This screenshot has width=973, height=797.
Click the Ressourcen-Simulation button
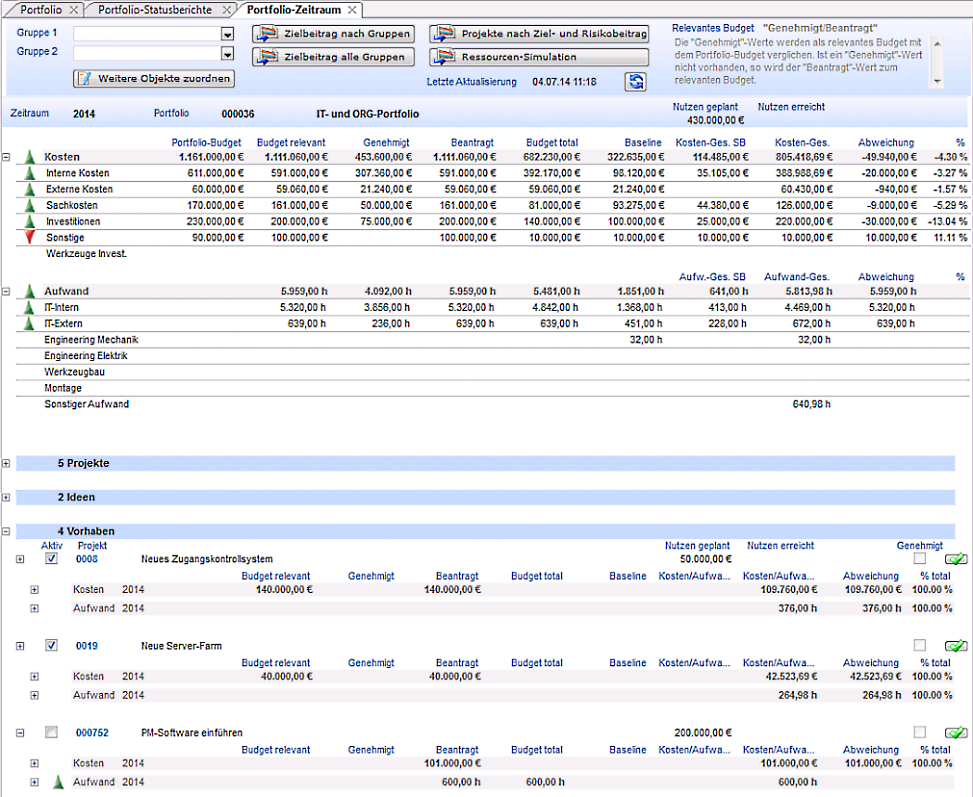point(539,57)
